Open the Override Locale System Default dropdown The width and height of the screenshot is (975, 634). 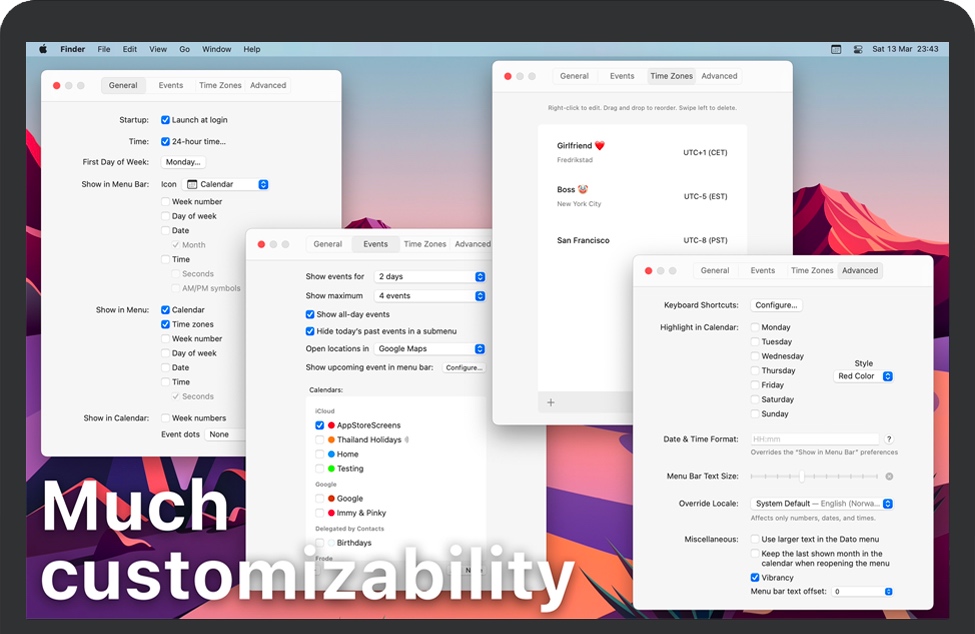tap(822, 504)
